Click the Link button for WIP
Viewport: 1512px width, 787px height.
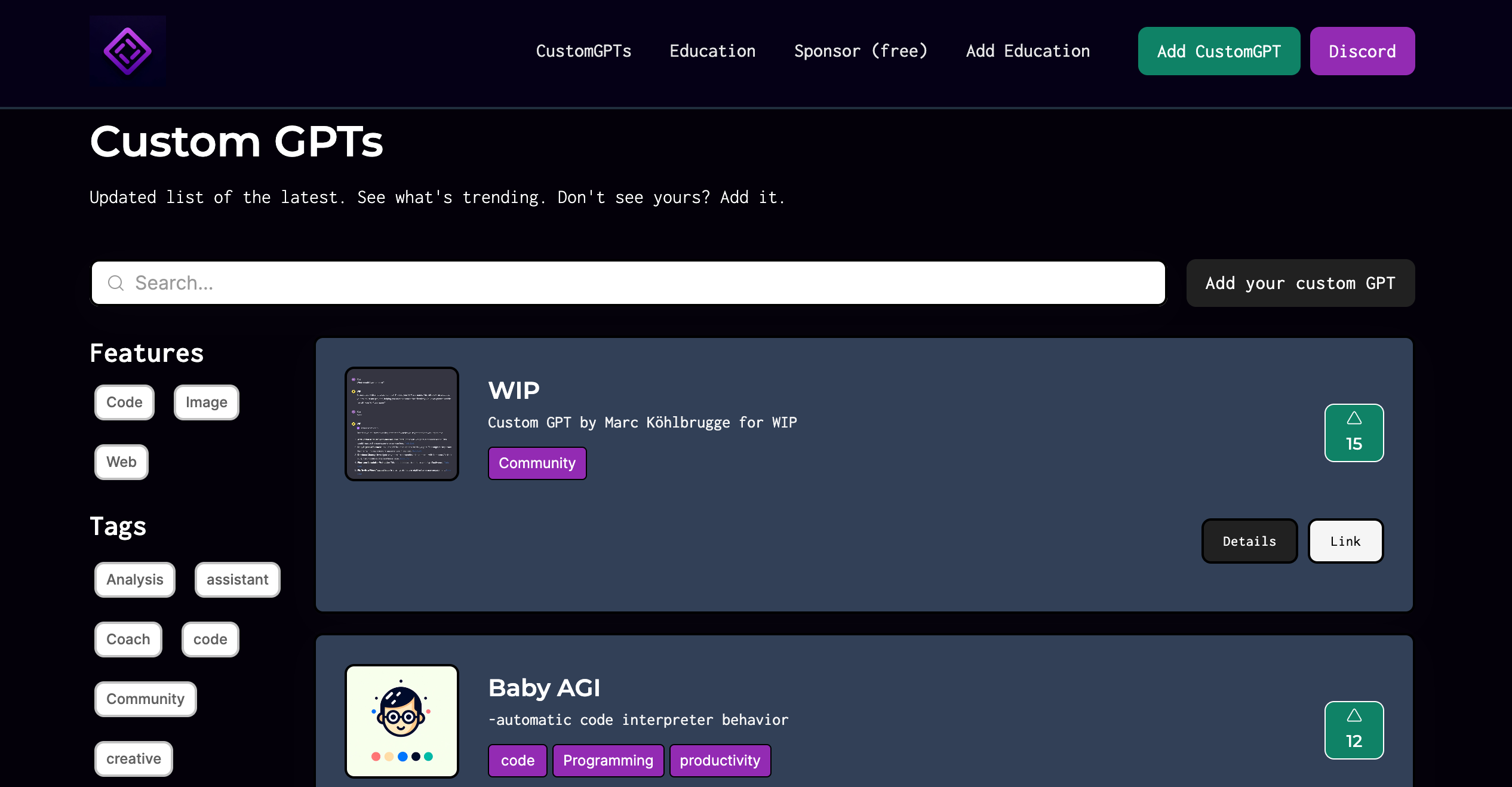point(1345,541)
